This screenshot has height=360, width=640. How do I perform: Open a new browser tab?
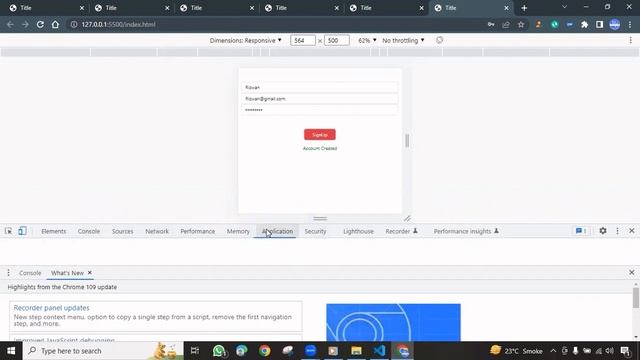[x=524, y=8]
